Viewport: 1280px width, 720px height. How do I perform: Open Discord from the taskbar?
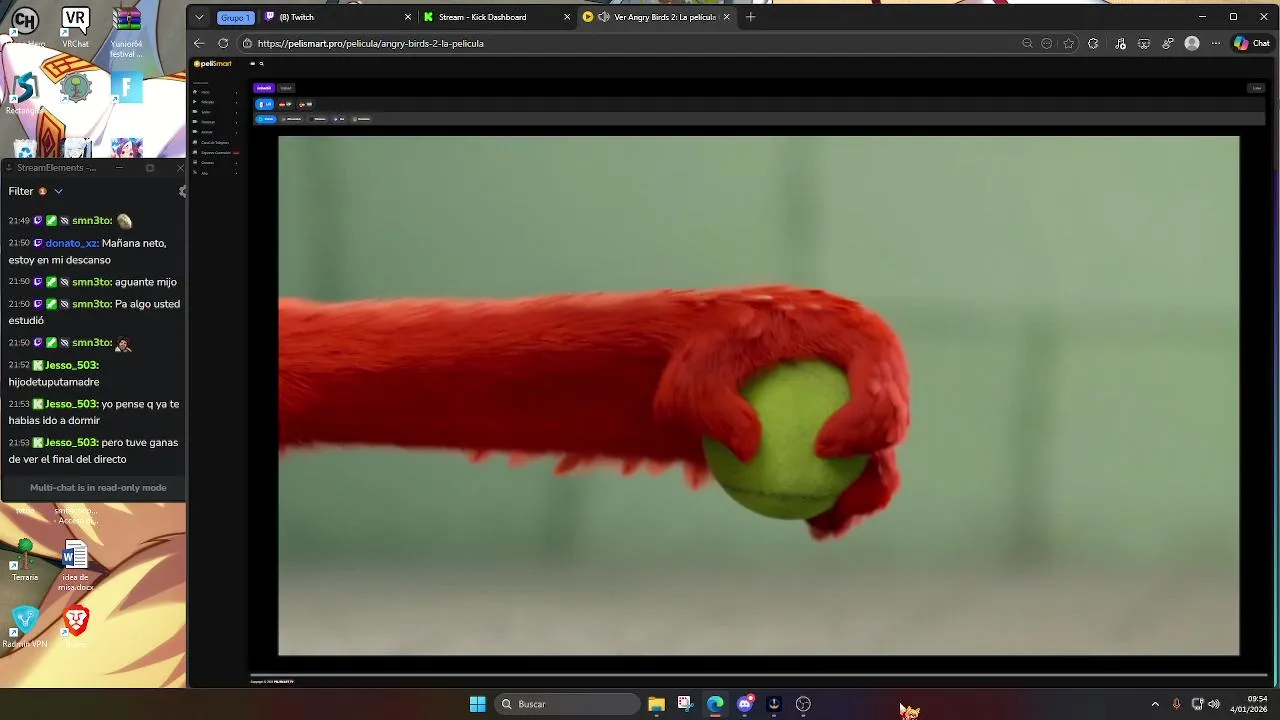coord(744,704)
